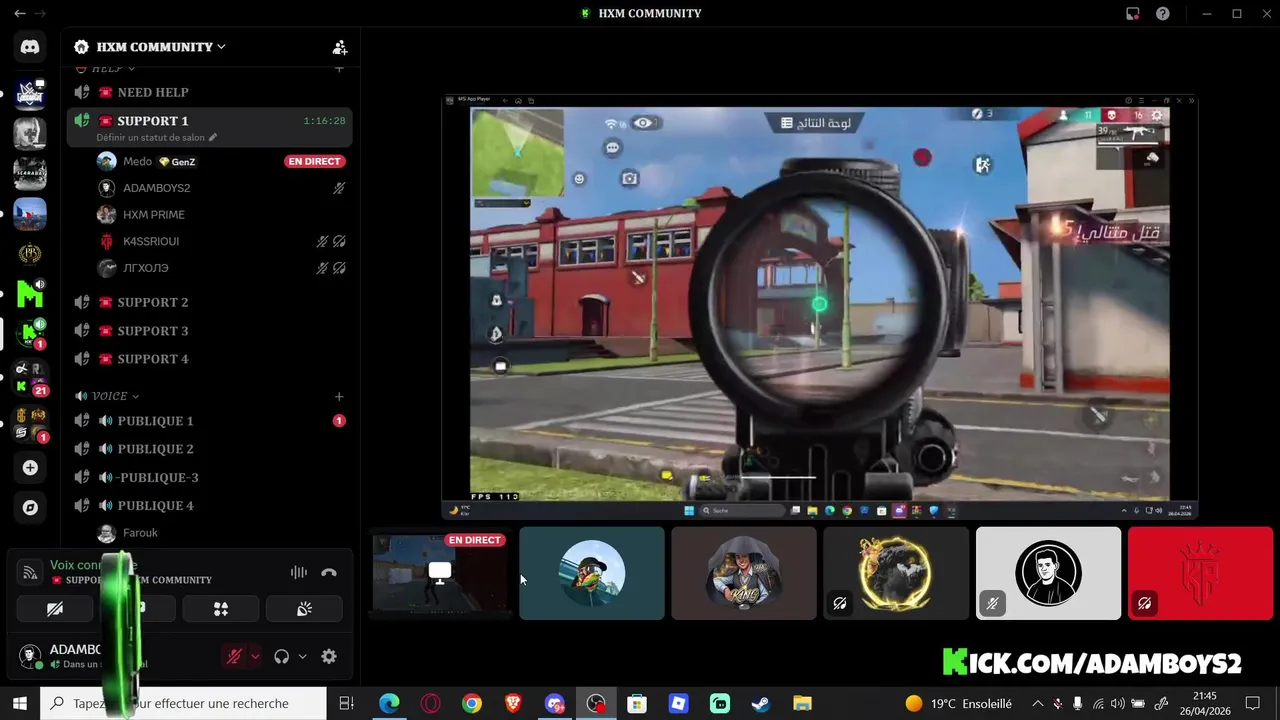Open Medo user in channel list

220,161
